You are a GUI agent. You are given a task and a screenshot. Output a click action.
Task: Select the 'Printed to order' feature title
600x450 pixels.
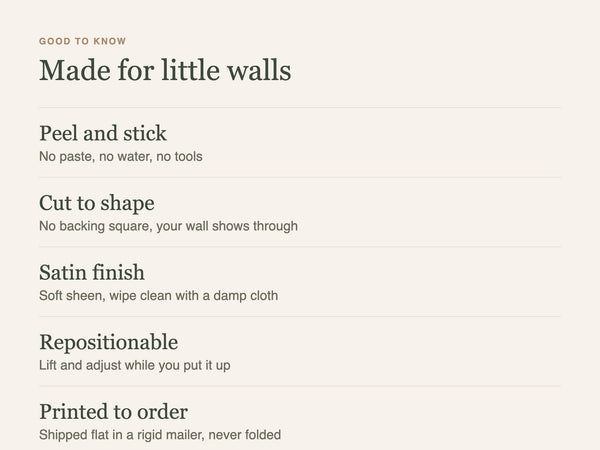click(x=113, y=412)
